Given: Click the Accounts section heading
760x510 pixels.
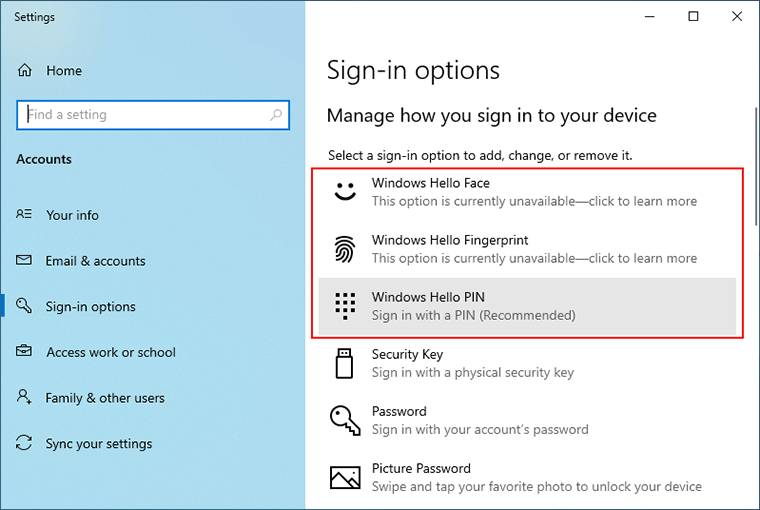Looking at the screenshot, I should point(44,159).
